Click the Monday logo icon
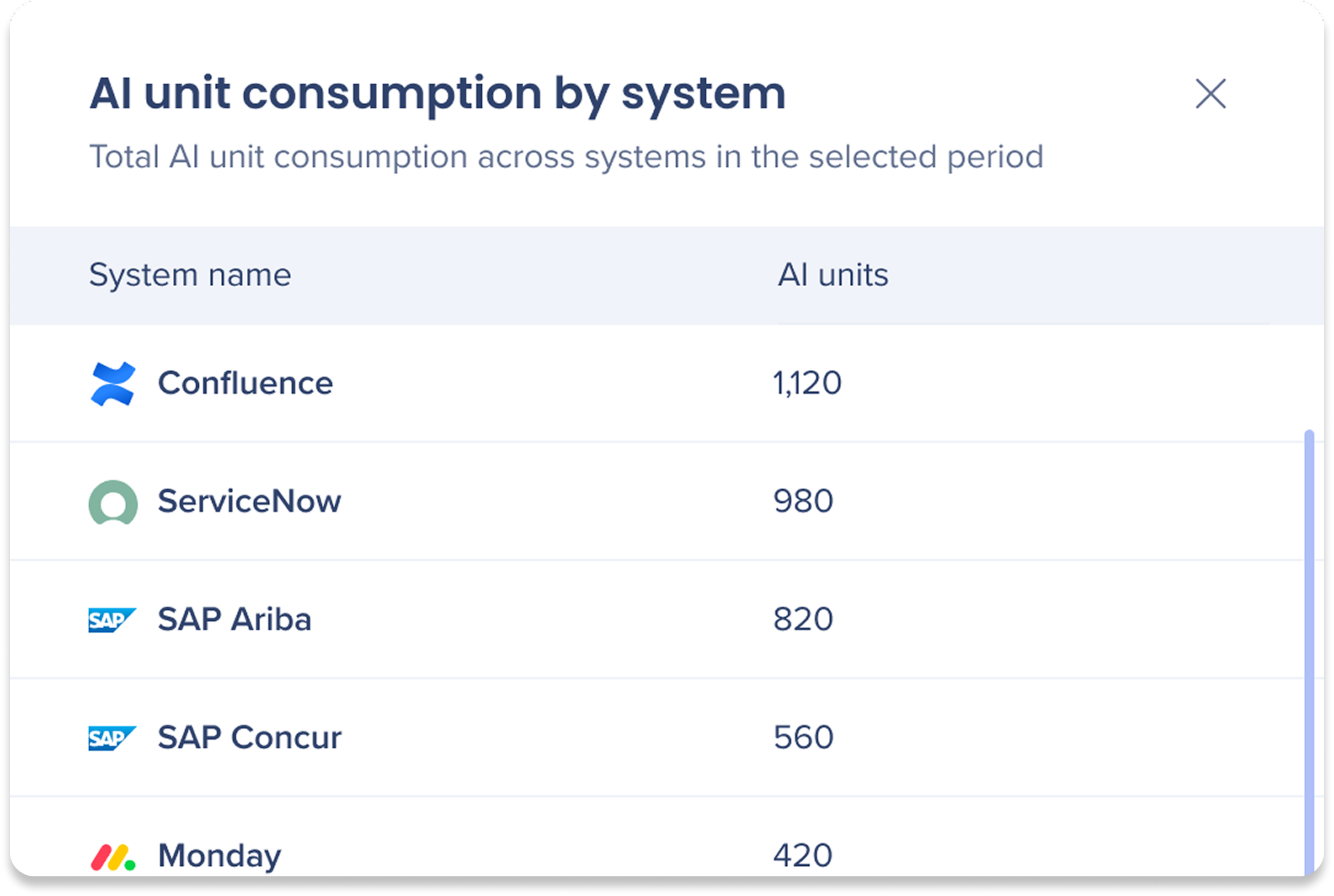 pos(113,857)
